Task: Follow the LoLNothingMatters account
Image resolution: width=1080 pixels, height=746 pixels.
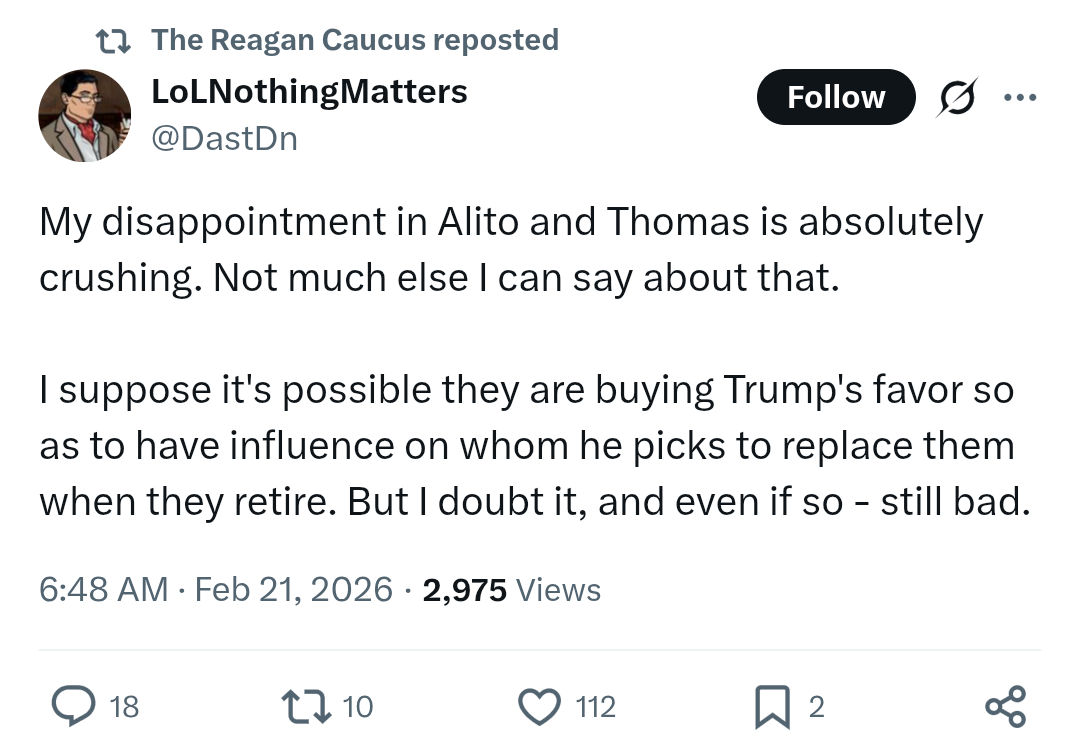Action: (836, 97)
